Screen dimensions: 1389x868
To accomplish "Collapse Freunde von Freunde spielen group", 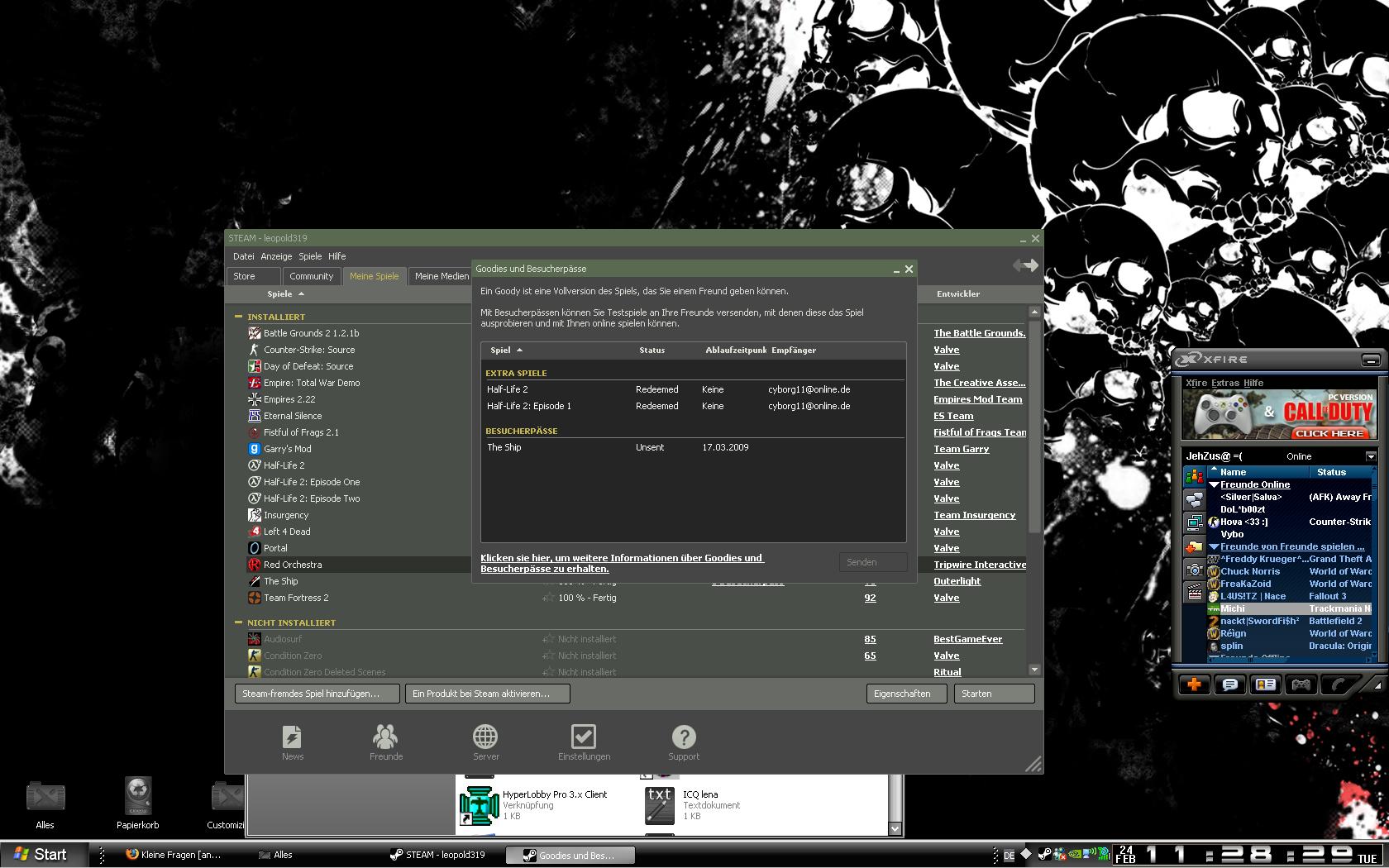I will tap(1214, 547).
